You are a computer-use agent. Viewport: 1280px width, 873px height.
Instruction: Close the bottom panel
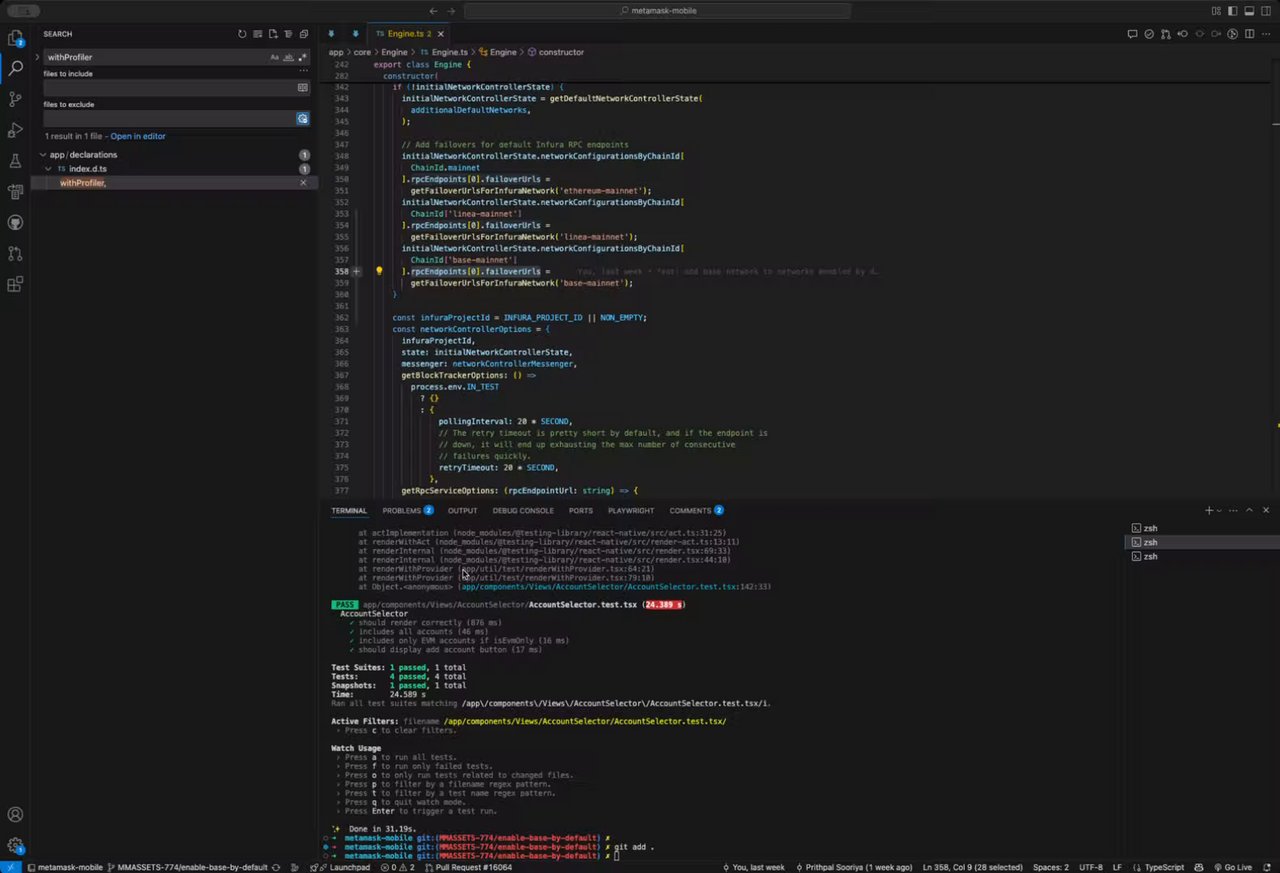[1266, 510]
